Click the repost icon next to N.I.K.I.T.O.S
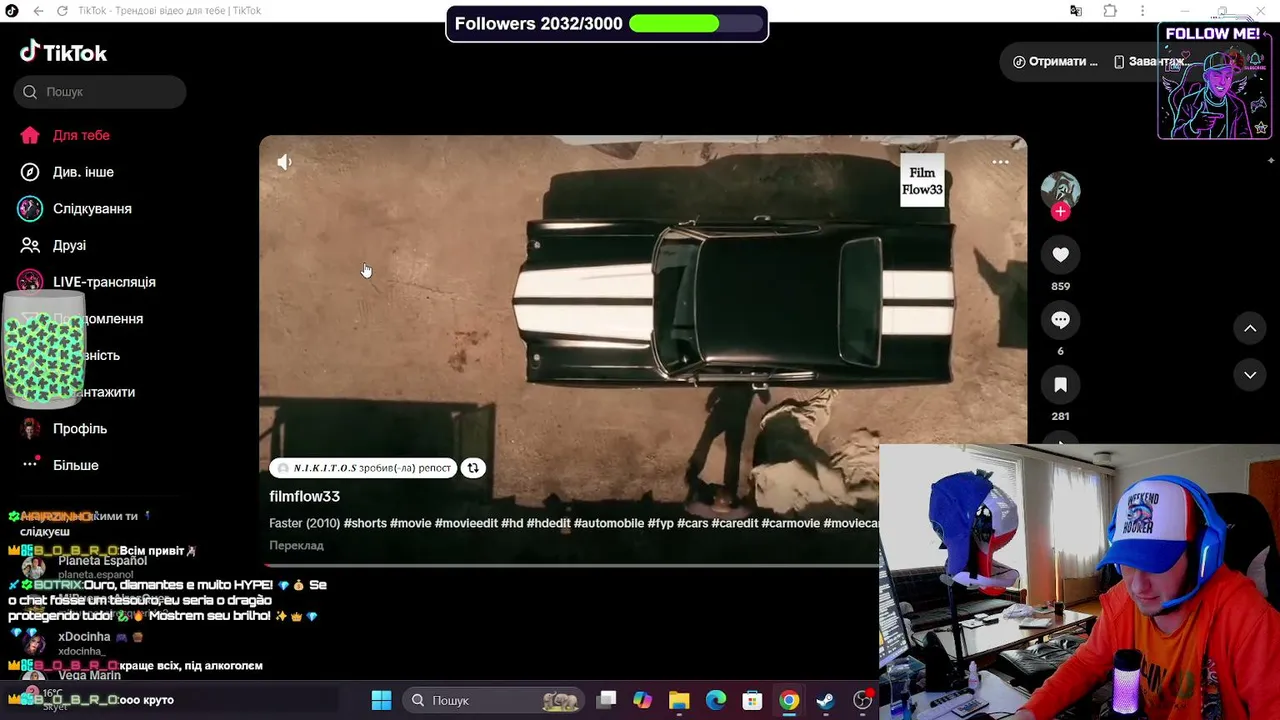The image size is (1280, 720). (x=473, y=468)
